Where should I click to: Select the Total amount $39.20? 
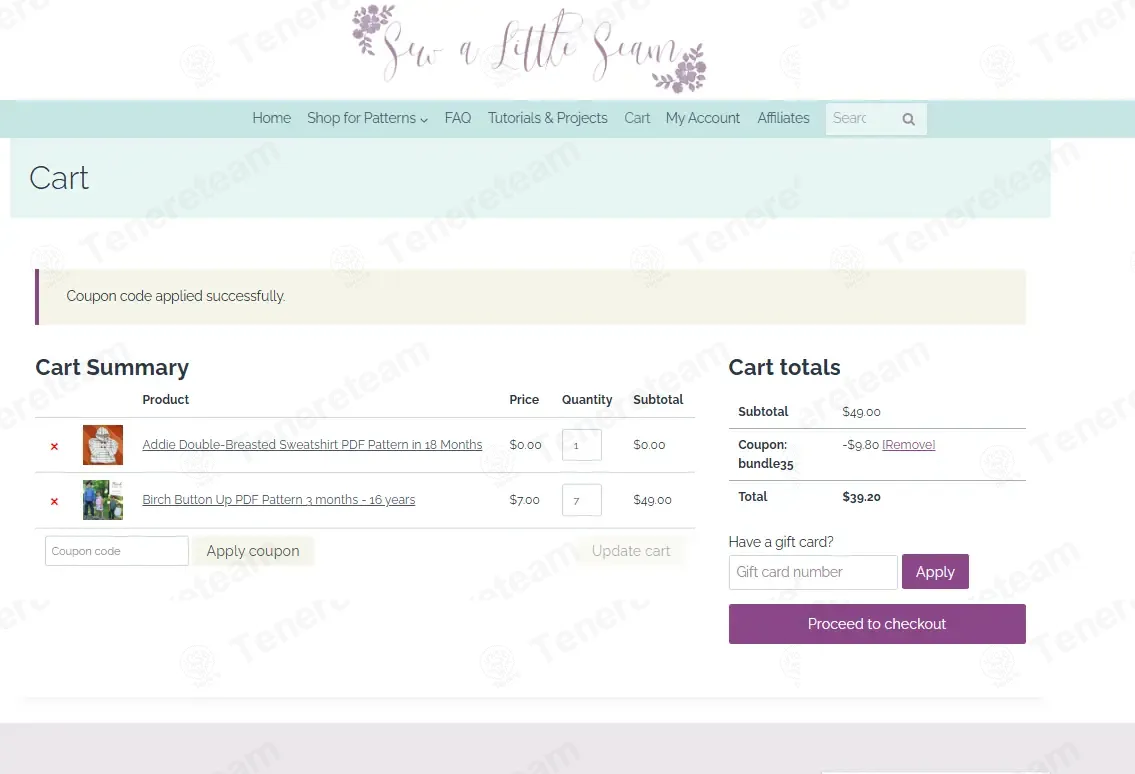(x=861, y=497)
